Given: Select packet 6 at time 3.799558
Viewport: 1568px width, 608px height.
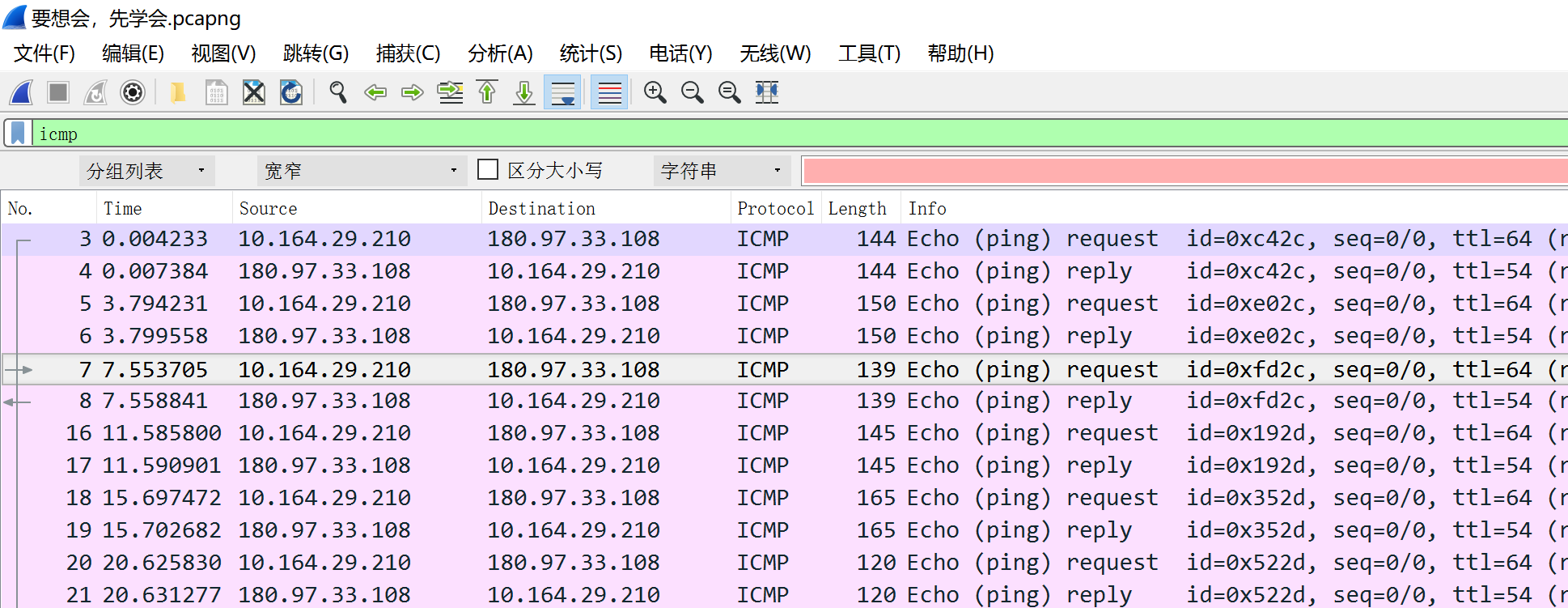Looking at the screenshot, I should coord(784,337).
